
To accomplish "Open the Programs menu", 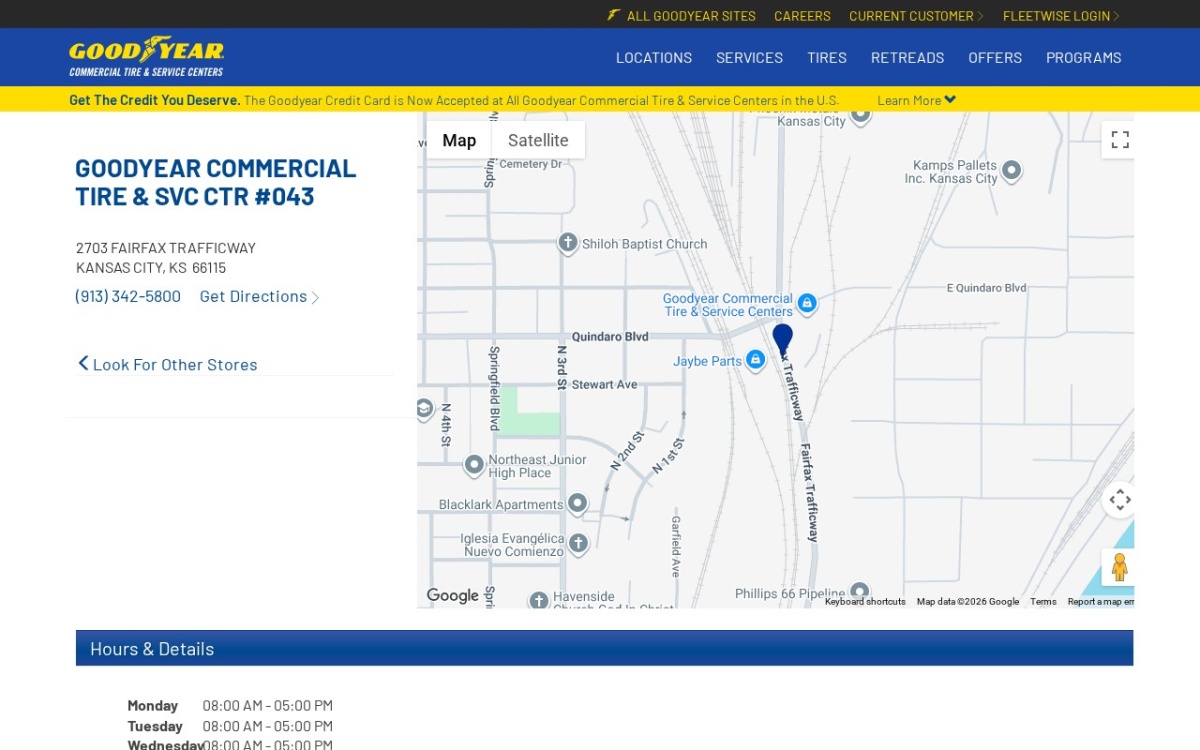I will tap(1083, 57).
